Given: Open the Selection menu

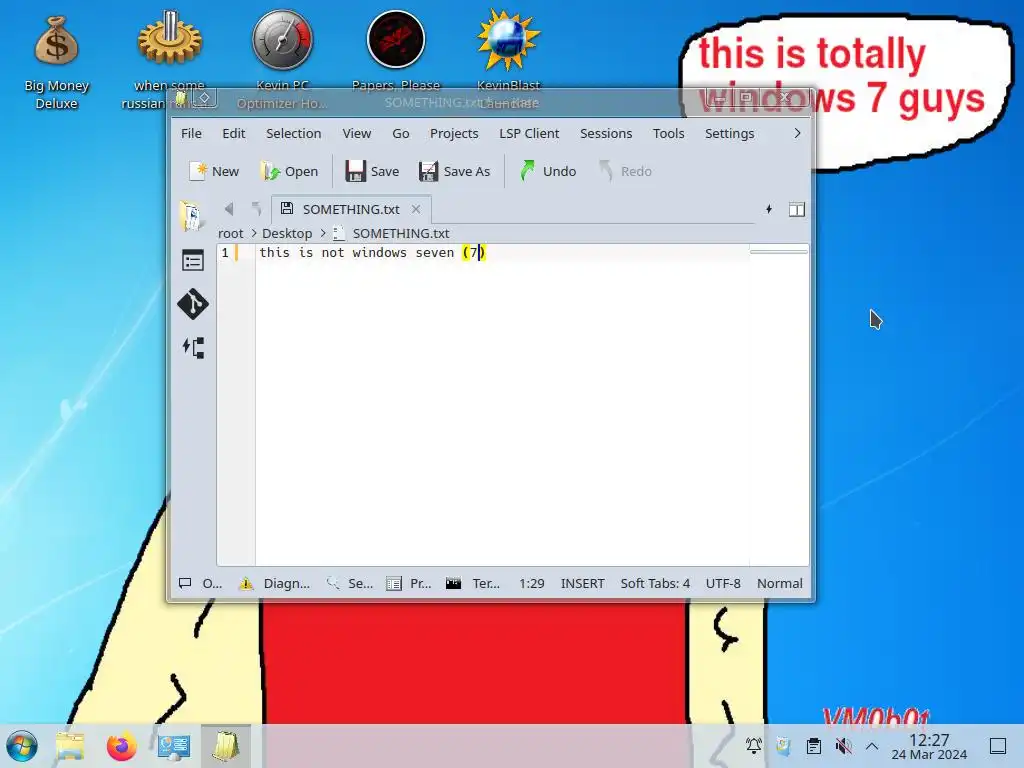Looking at the screenshot, I should tap(293, 133).
